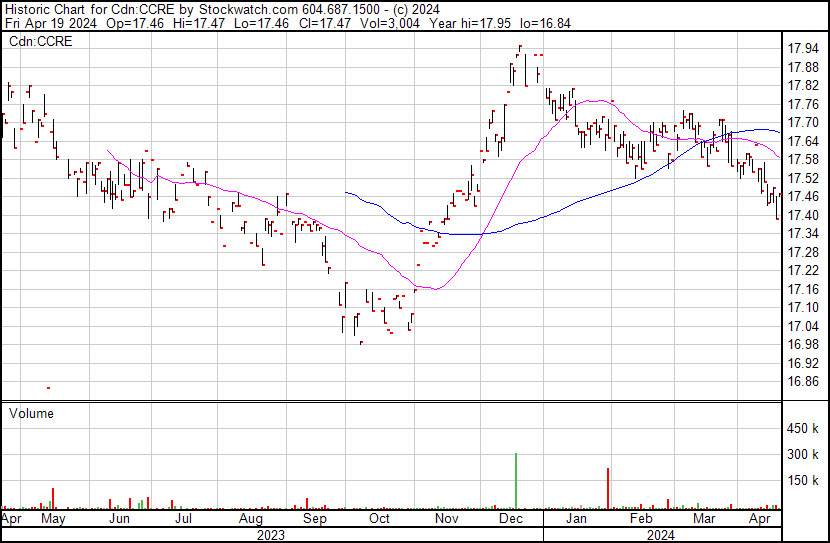Image resolution: width=830 pixels, height=543 pixels.
Task: Click the Volume panel label
Action: click(x=31, y=413)
